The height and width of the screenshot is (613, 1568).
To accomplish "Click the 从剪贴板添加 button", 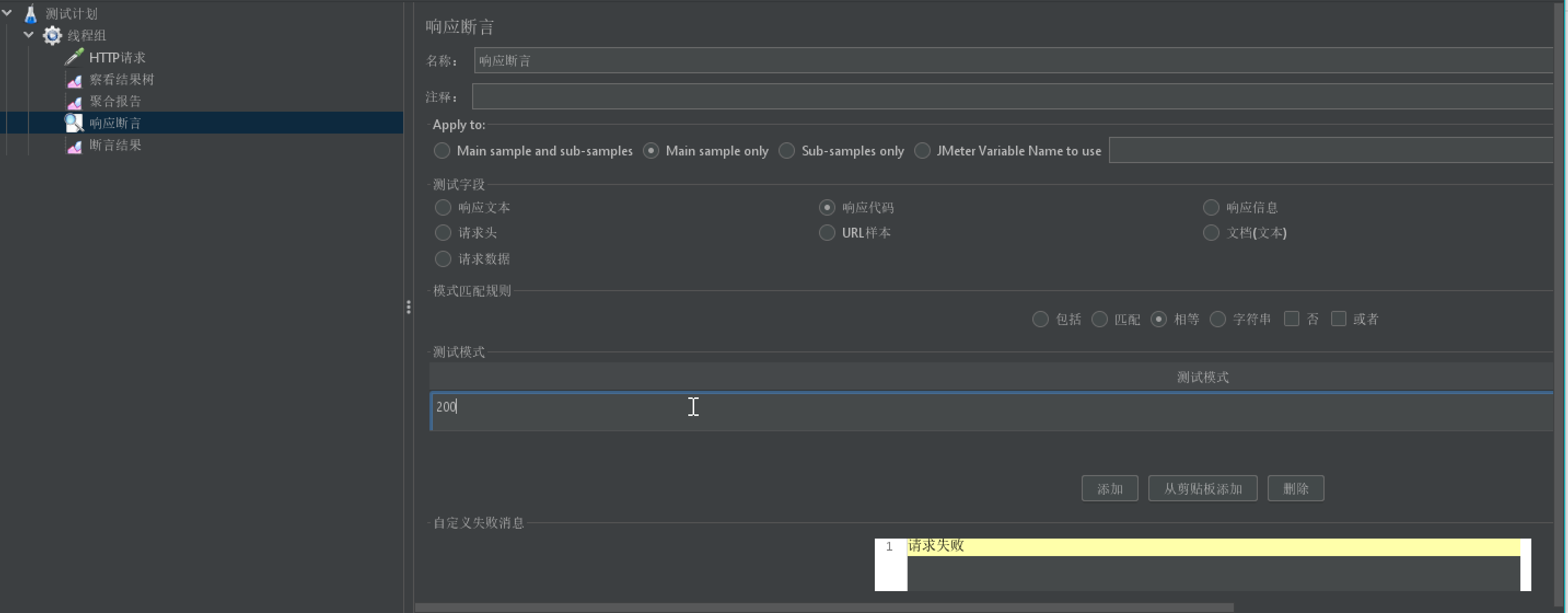I will [x=1203, y=488].
